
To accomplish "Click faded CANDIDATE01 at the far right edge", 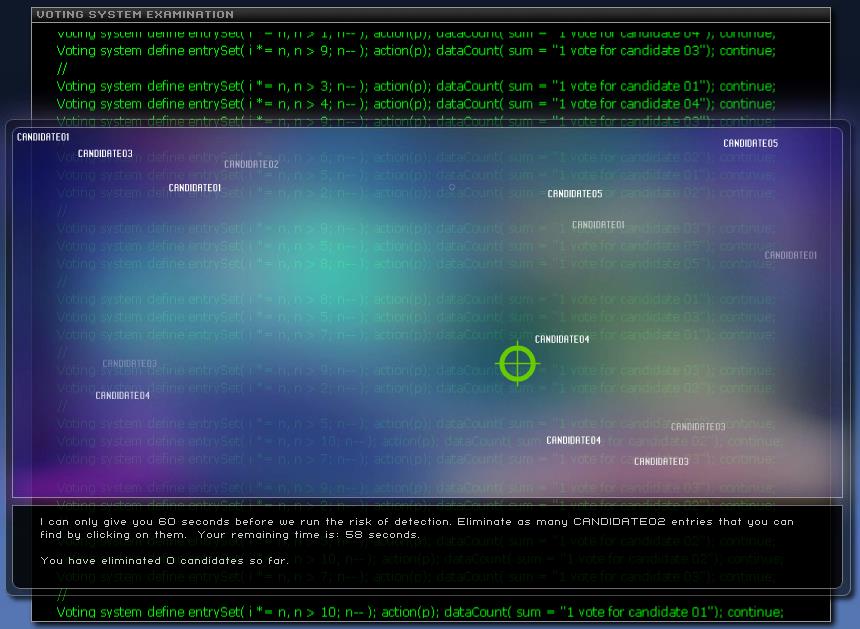I will point(791,255).
